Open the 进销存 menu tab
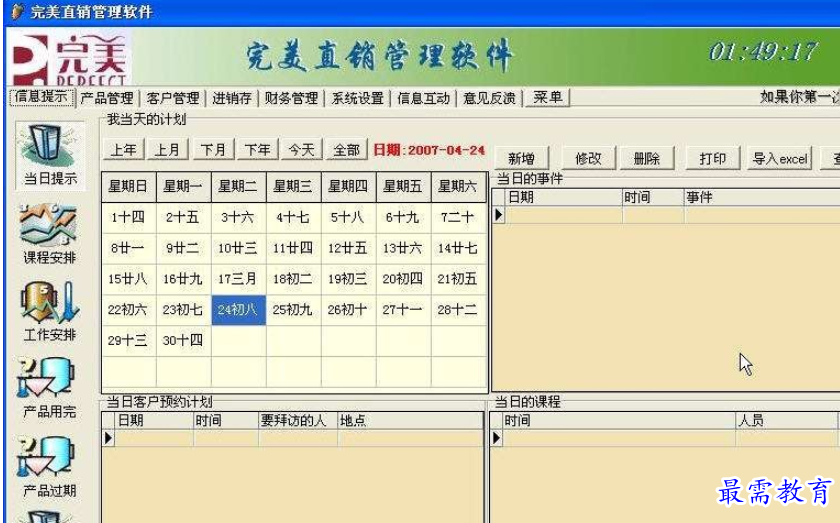 click(231, 98)
